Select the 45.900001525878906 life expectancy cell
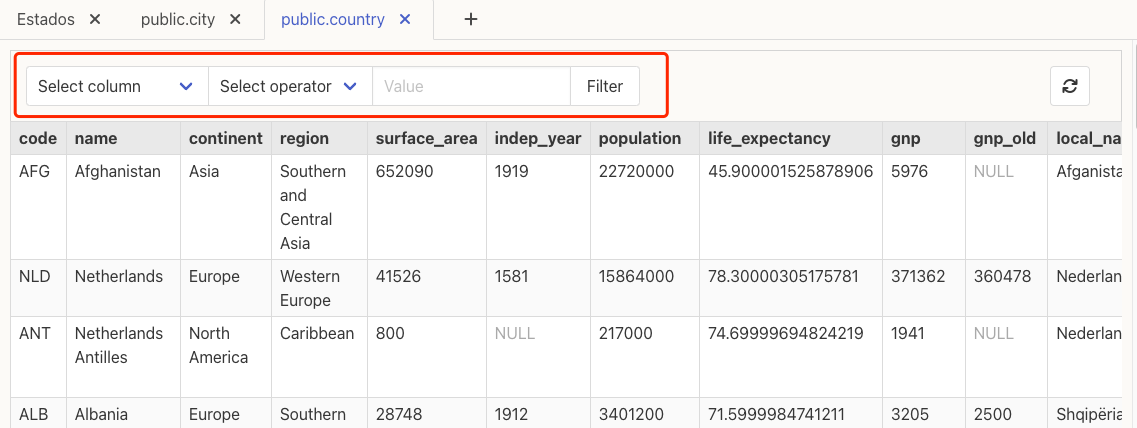The width and height of the screenshot is (1137, 428). coord(791,207)
